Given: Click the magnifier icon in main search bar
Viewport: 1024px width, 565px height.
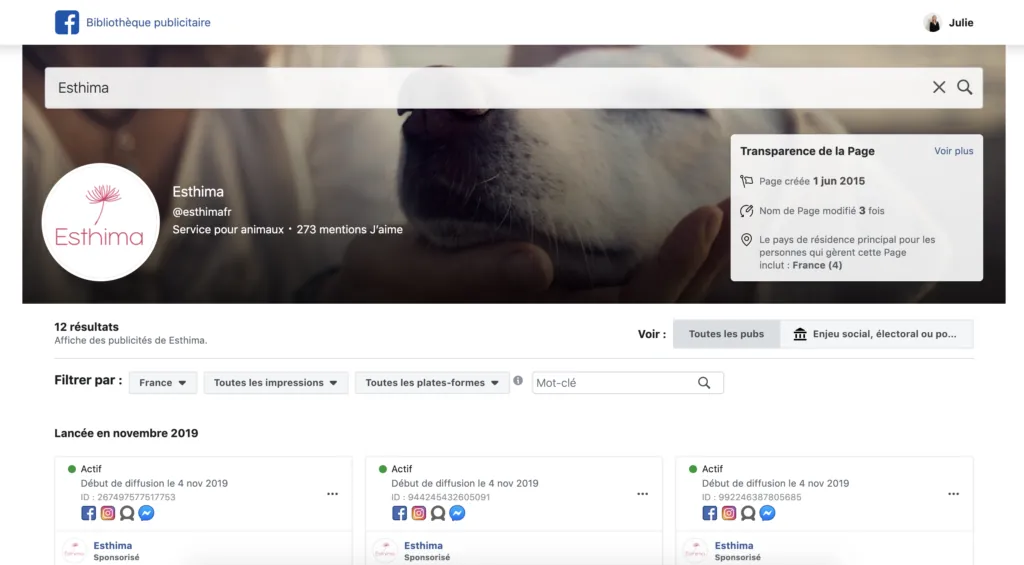Looking at the screenshot, I should [x=965, y=87].
